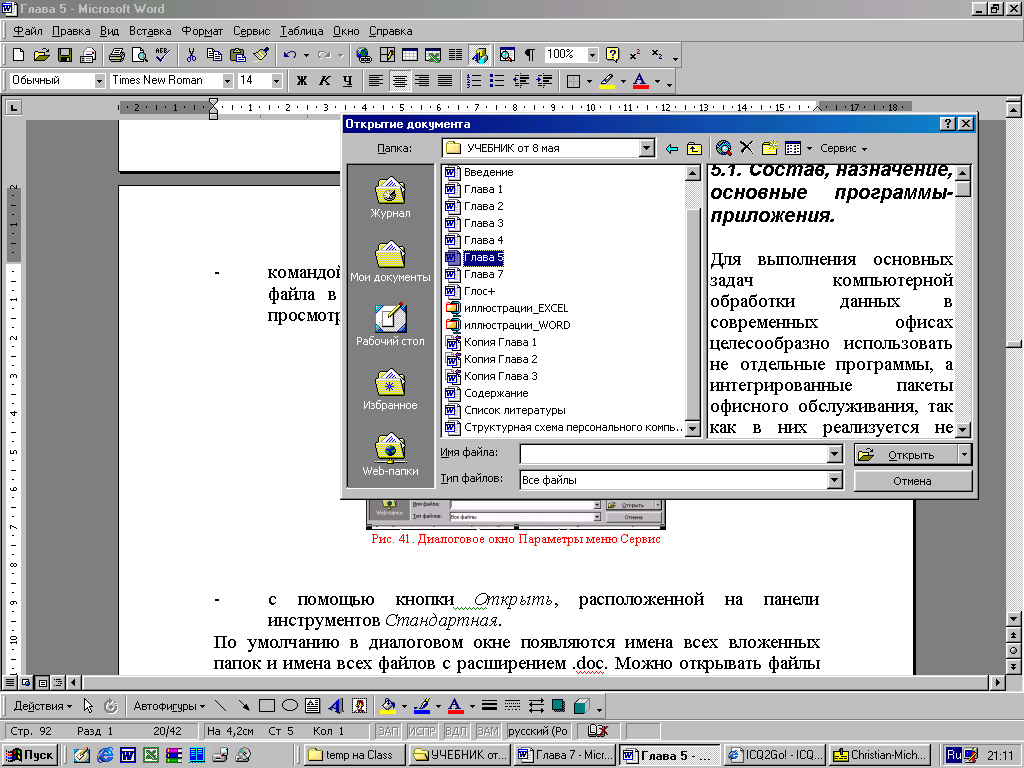Go to Журнал folder in dialog
The height and width of the screenshot is (768, 1024).
(x=390, y=197)
